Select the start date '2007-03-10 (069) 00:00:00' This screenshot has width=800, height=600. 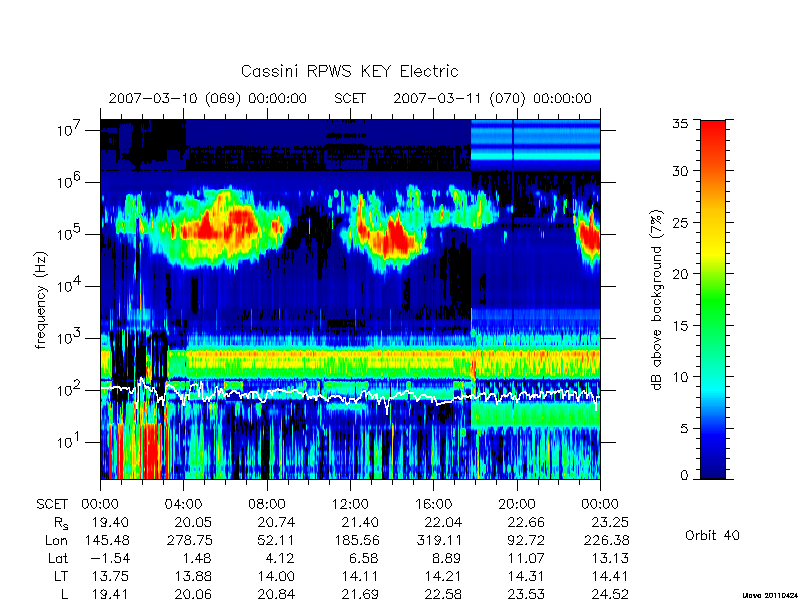tap(208, 98)
